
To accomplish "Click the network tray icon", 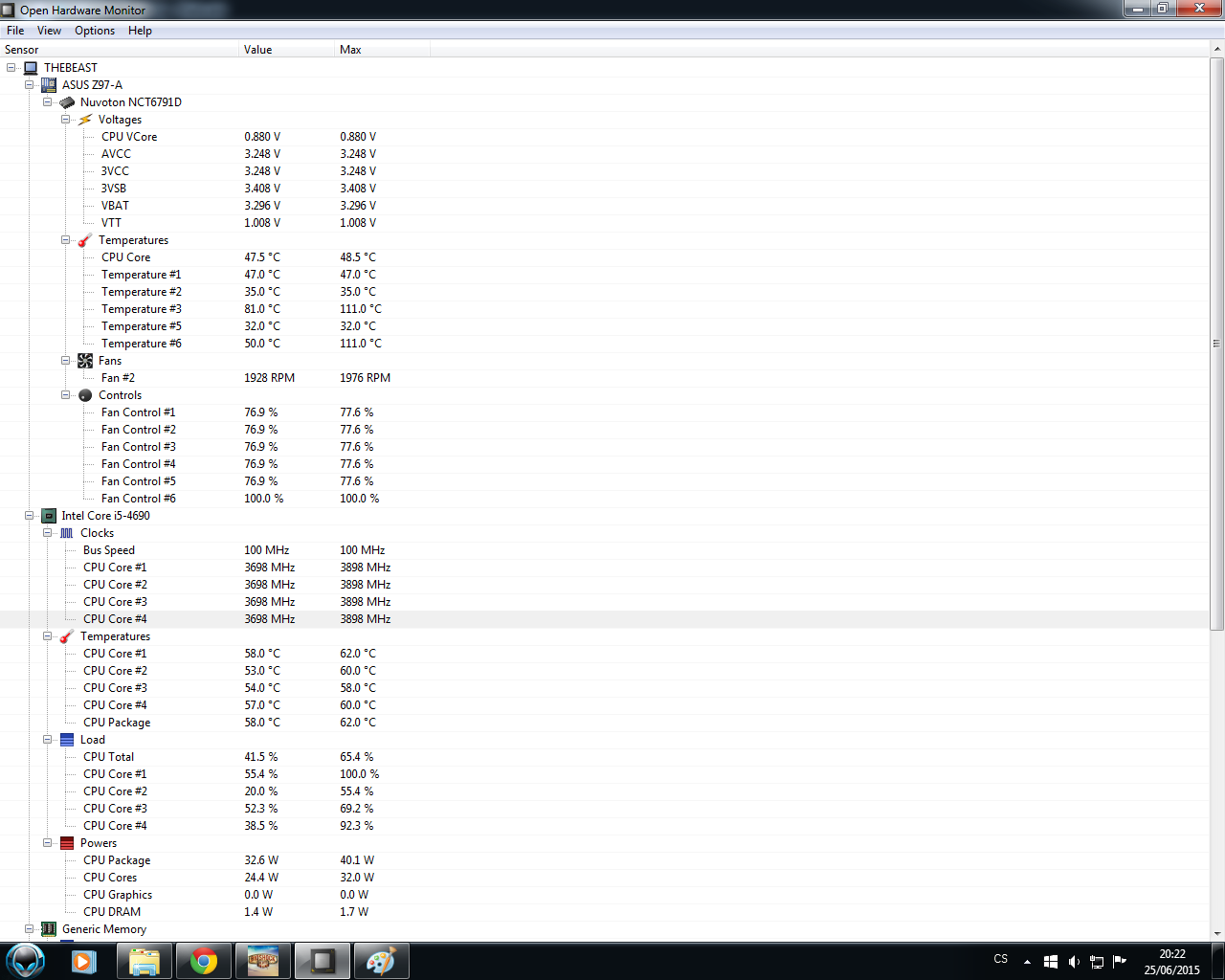I will coord(1097,962).
